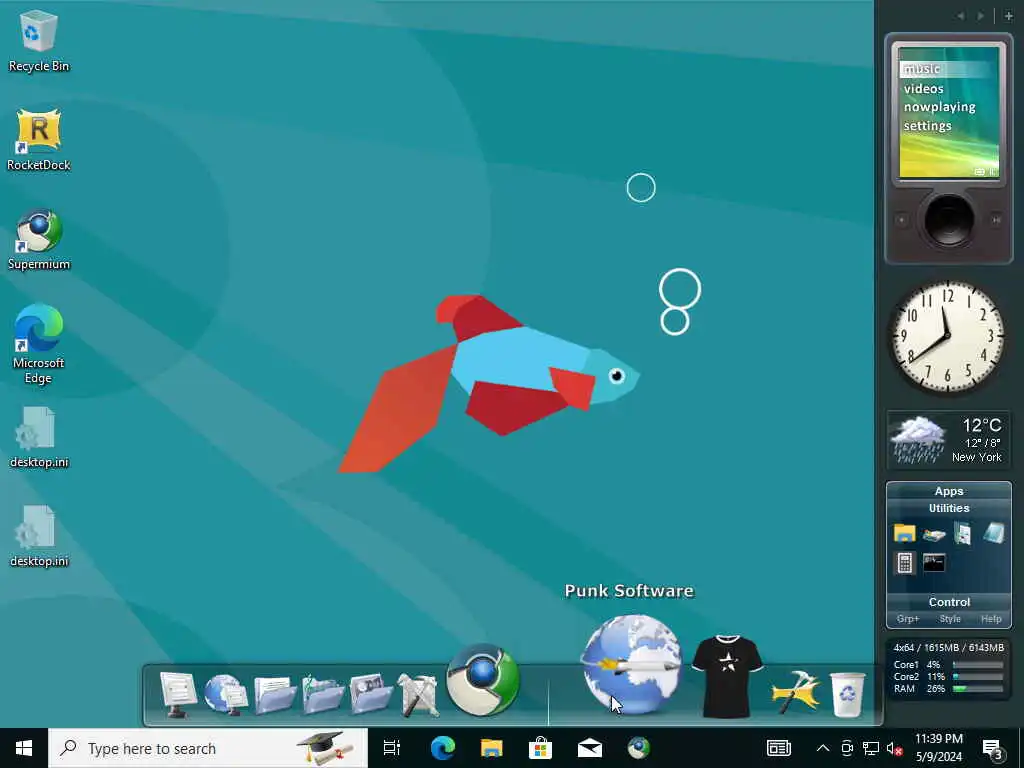This screenshot has height=768, width=1024.
Task: Open the computer monitor icon in RocketDock
Action: coord(178,694)
